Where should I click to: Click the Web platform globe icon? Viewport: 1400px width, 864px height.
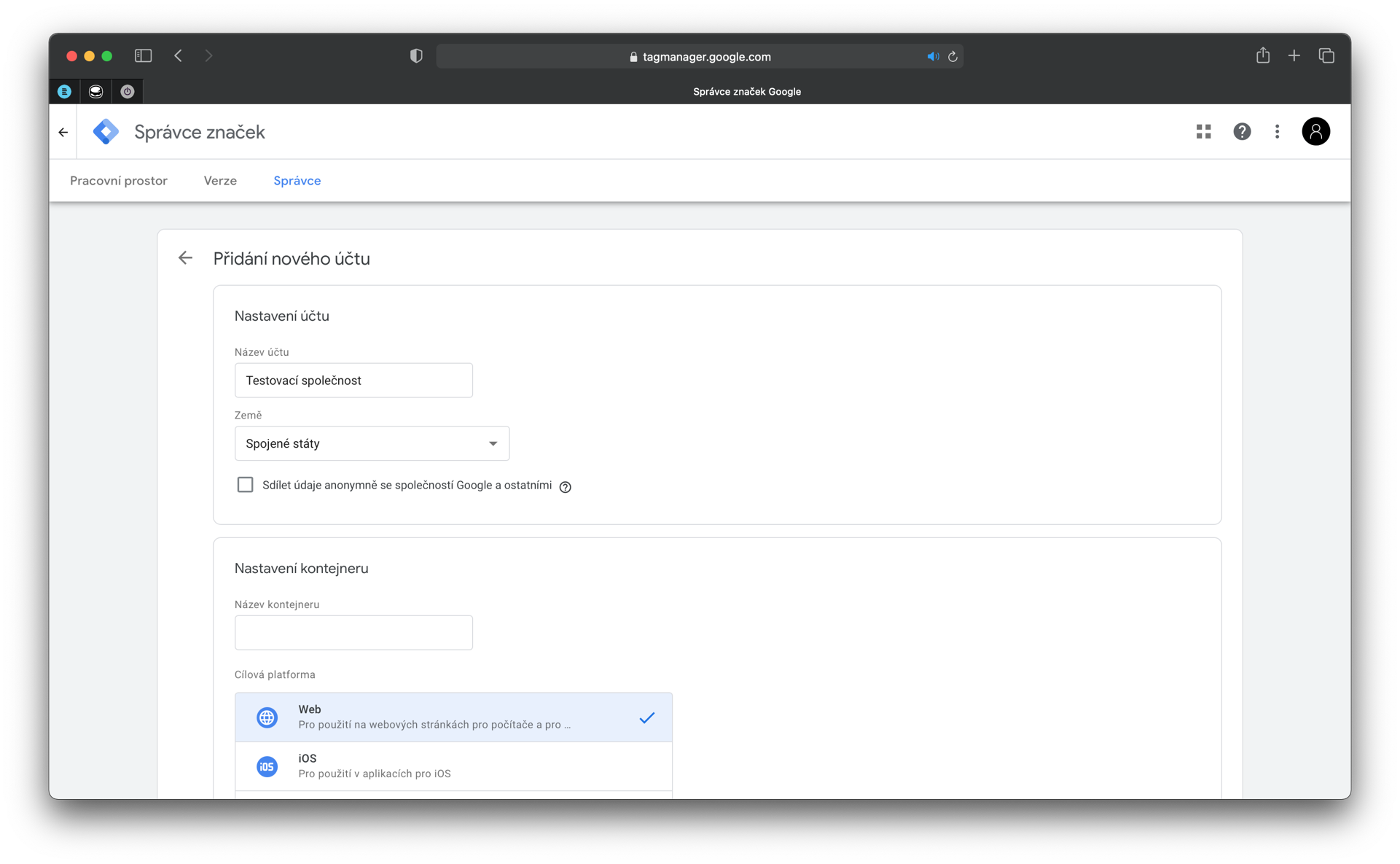[267, 717]
